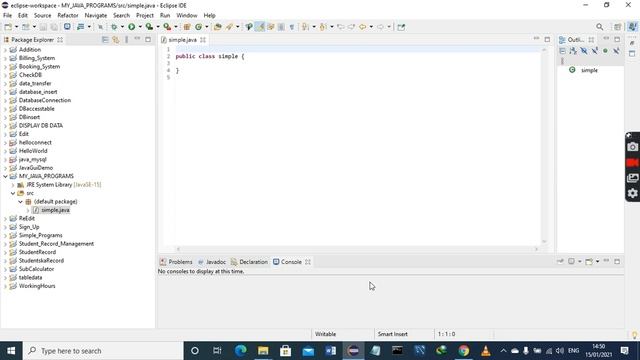Click Collapse All in Outline view
The image size is (640, 360).
[562, 51]
